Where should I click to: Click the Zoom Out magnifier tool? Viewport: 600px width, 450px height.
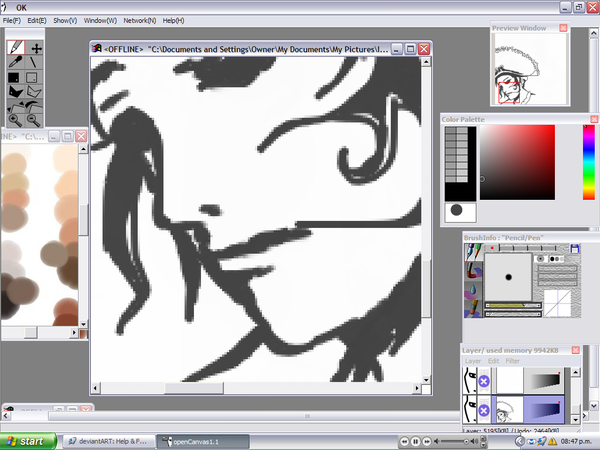tap(34, 121)
